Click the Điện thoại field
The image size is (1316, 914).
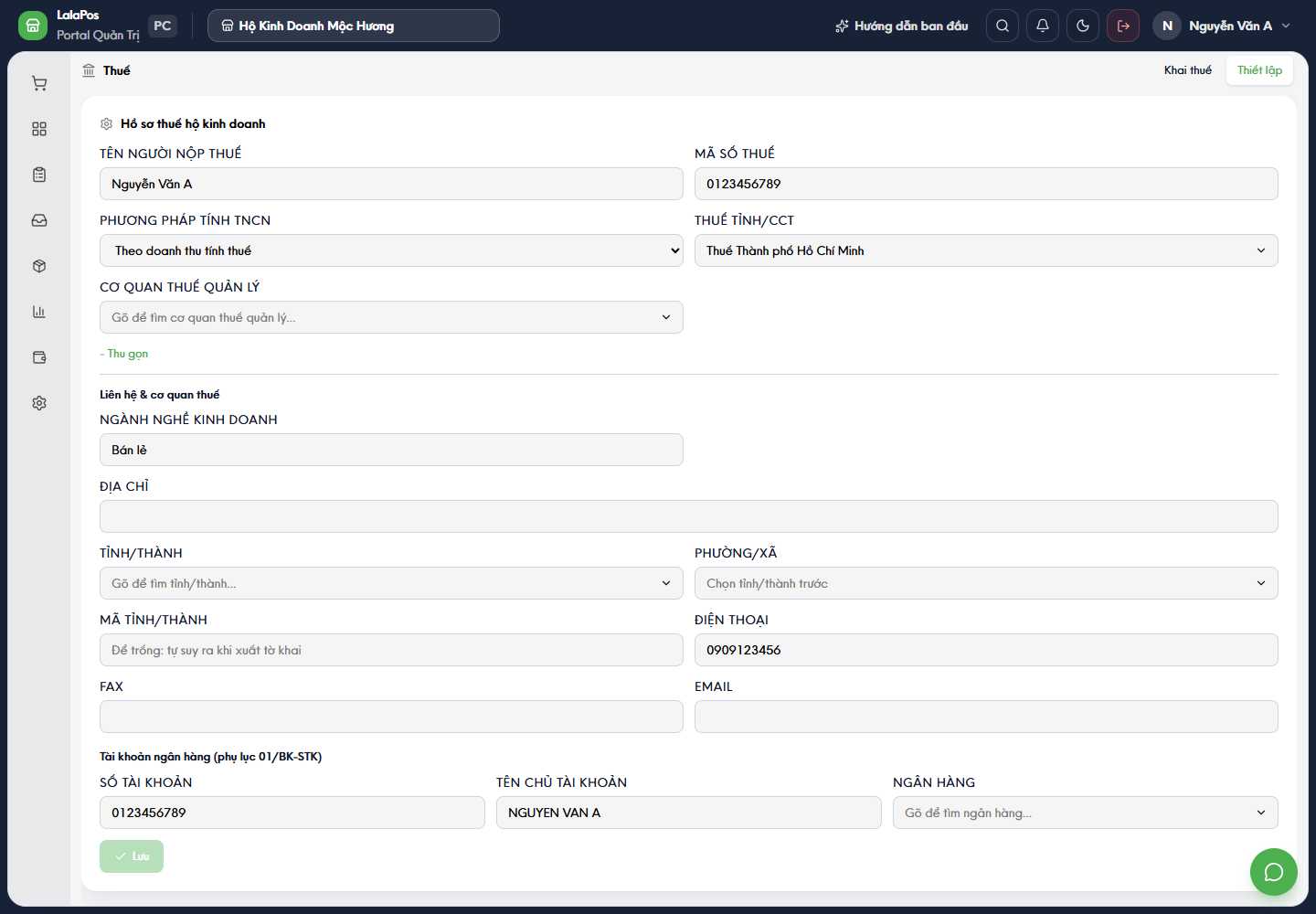[x=986, y=650]
